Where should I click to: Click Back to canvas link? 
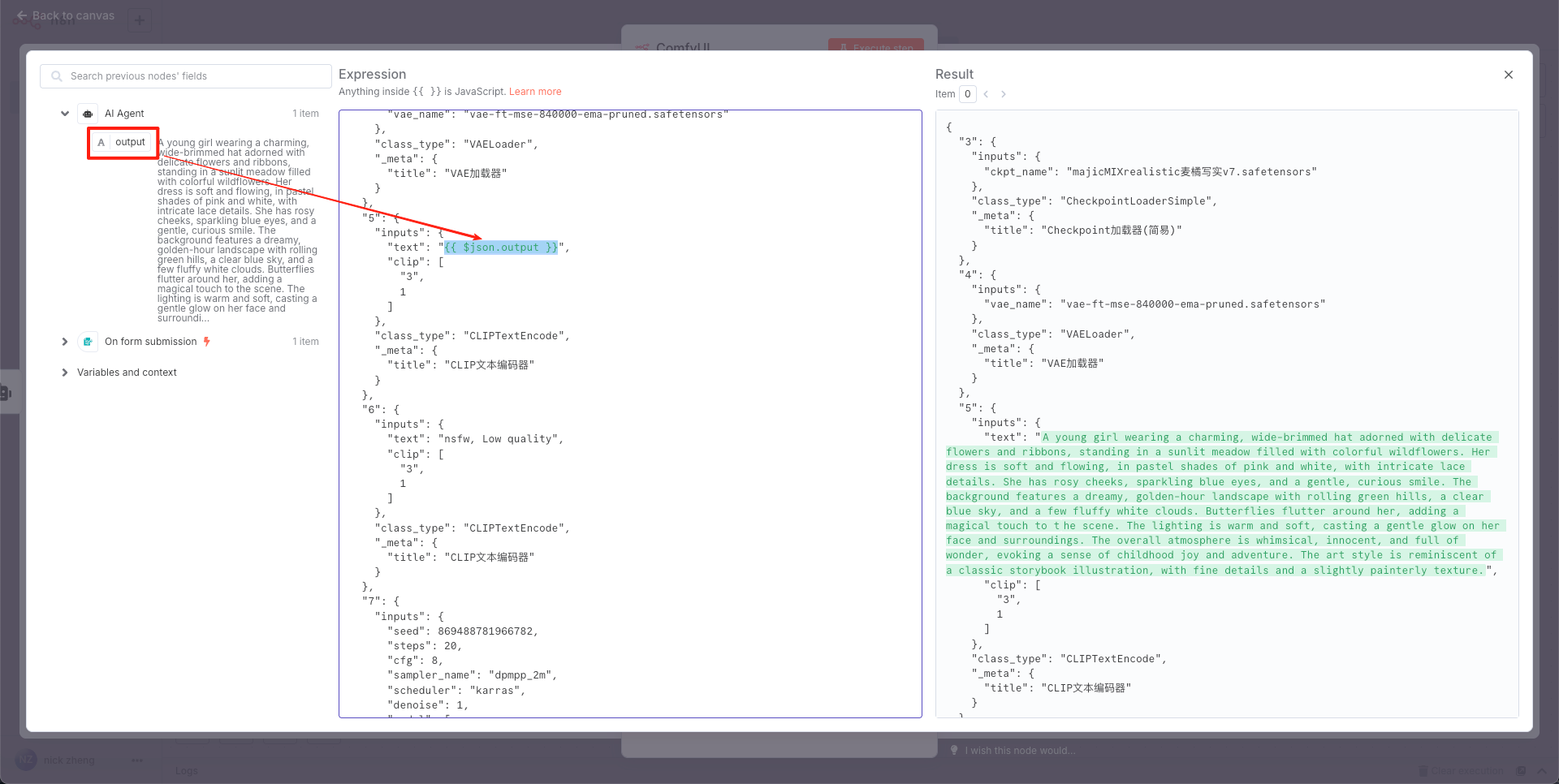pyautogui.click(x=66, y=15)
